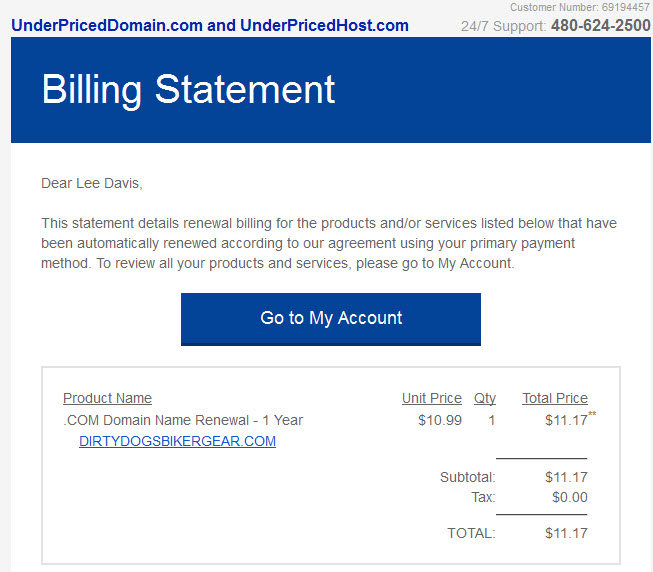Click the Qty column header
This screenshot has width=653, height=572.
(x=485, y=398)
